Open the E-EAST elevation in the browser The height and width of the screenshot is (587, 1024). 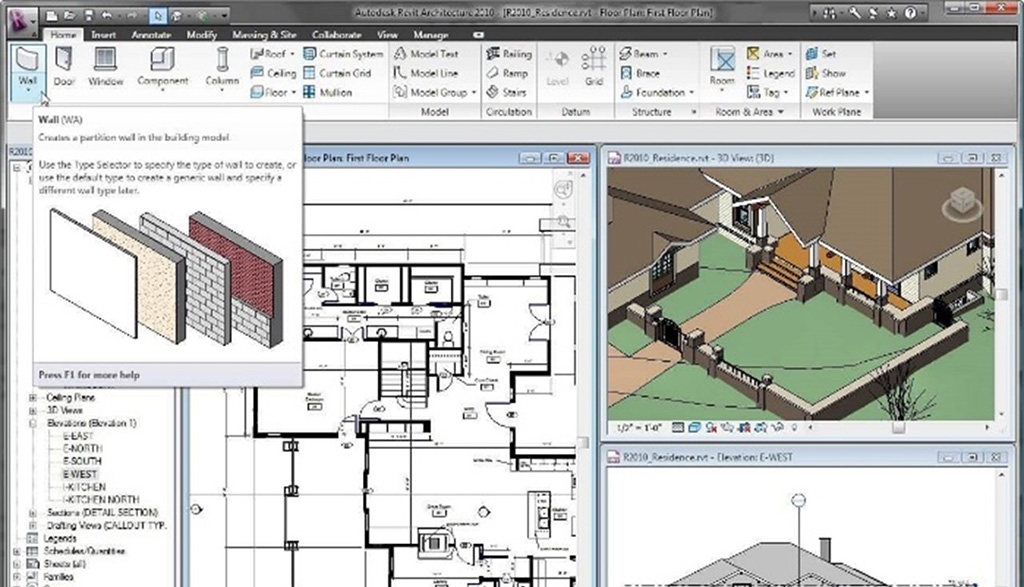coord(78,436)
